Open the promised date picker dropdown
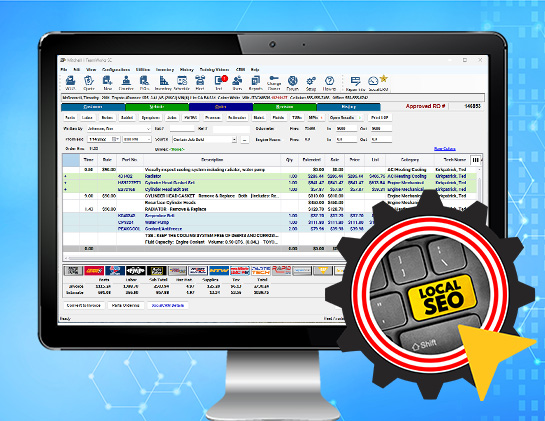The image size is (545, 421). pyautogui.click(x=115, y=139)
